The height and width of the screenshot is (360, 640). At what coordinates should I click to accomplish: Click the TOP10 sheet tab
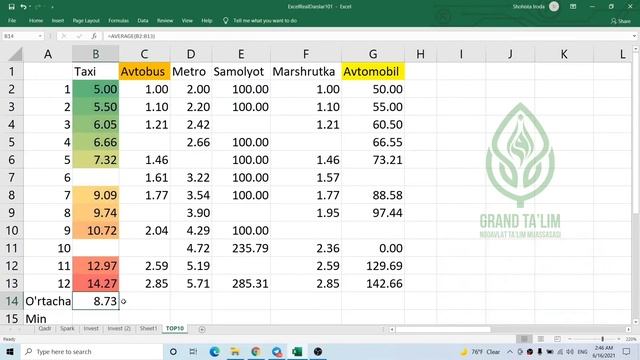pos(175,328)
